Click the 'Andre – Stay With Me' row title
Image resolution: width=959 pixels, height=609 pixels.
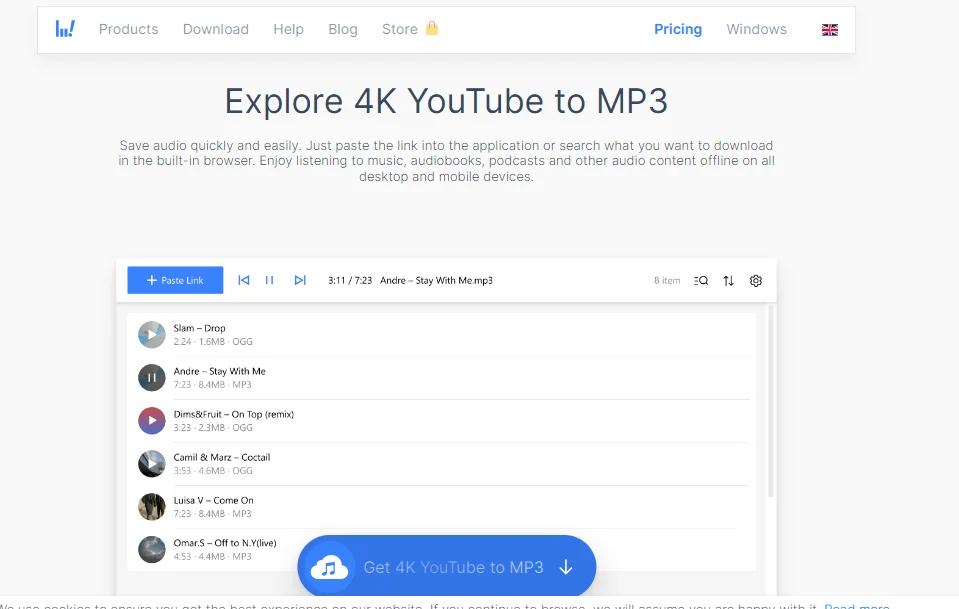click(220, 371)
